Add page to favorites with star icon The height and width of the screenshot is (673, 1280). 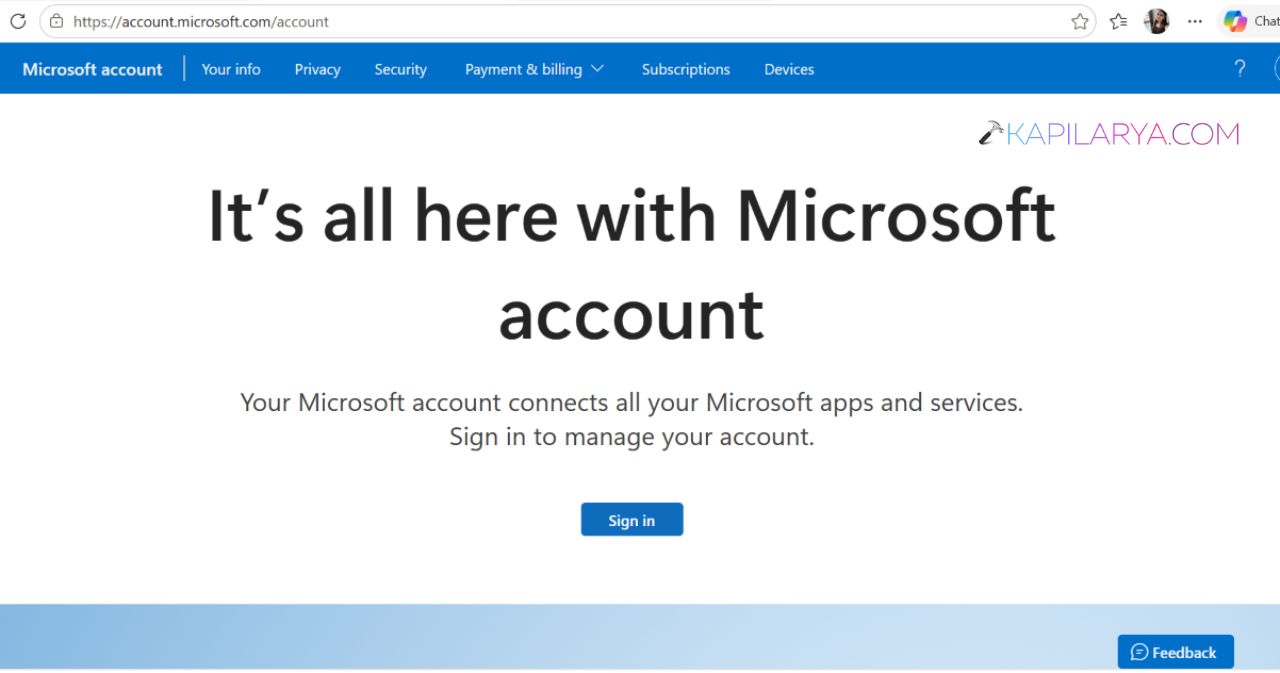click(1080, 21)
